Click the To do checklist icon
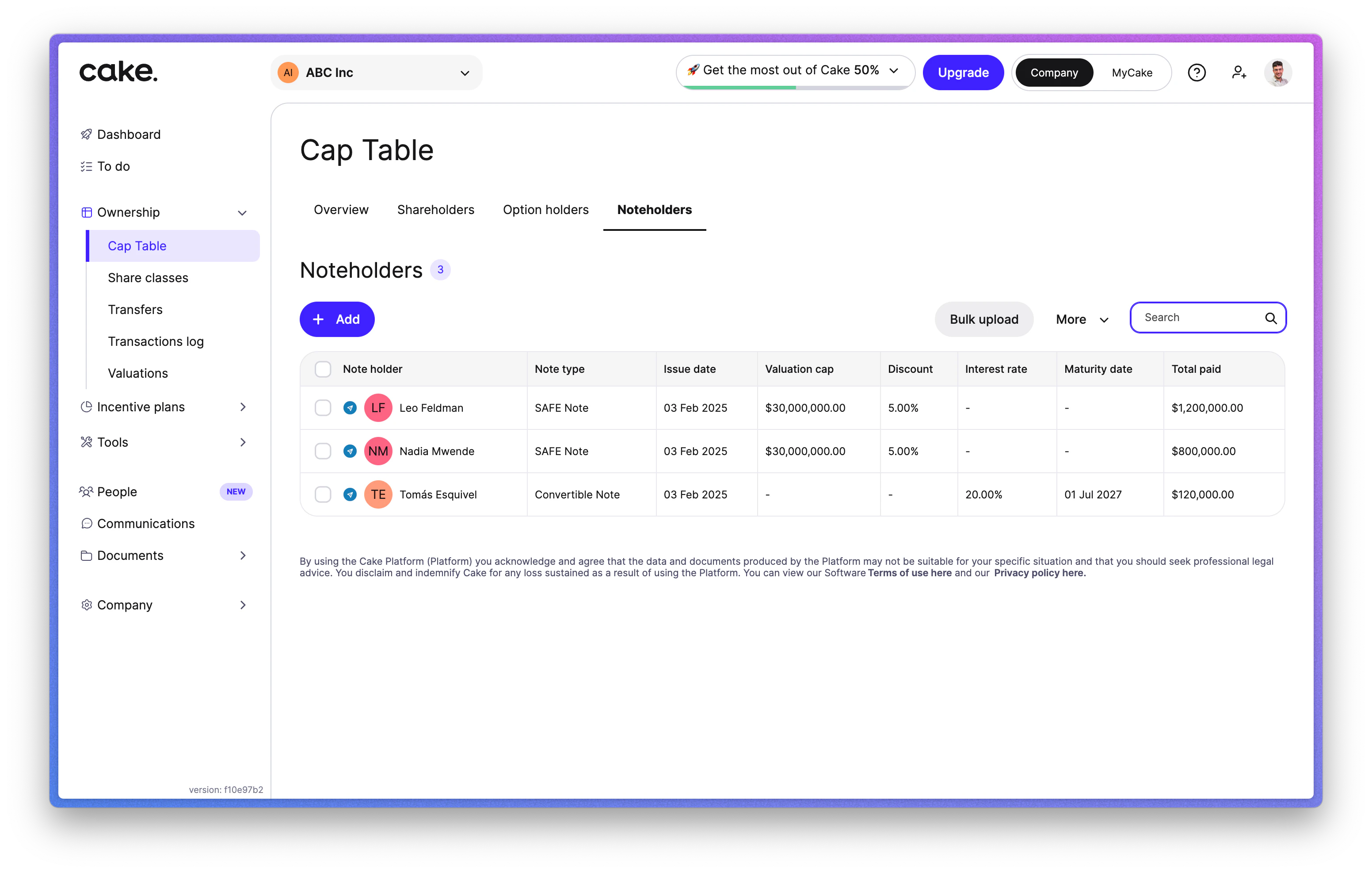 (x=87, y=166)
